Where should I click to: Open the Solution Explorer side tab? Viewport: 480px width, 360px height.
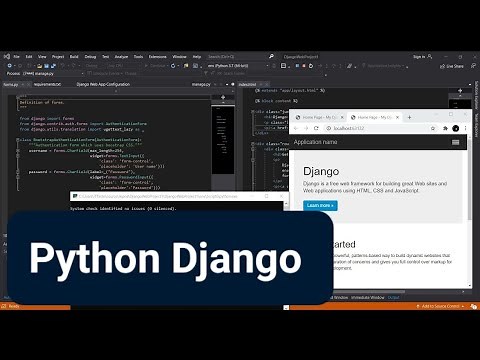476,95
